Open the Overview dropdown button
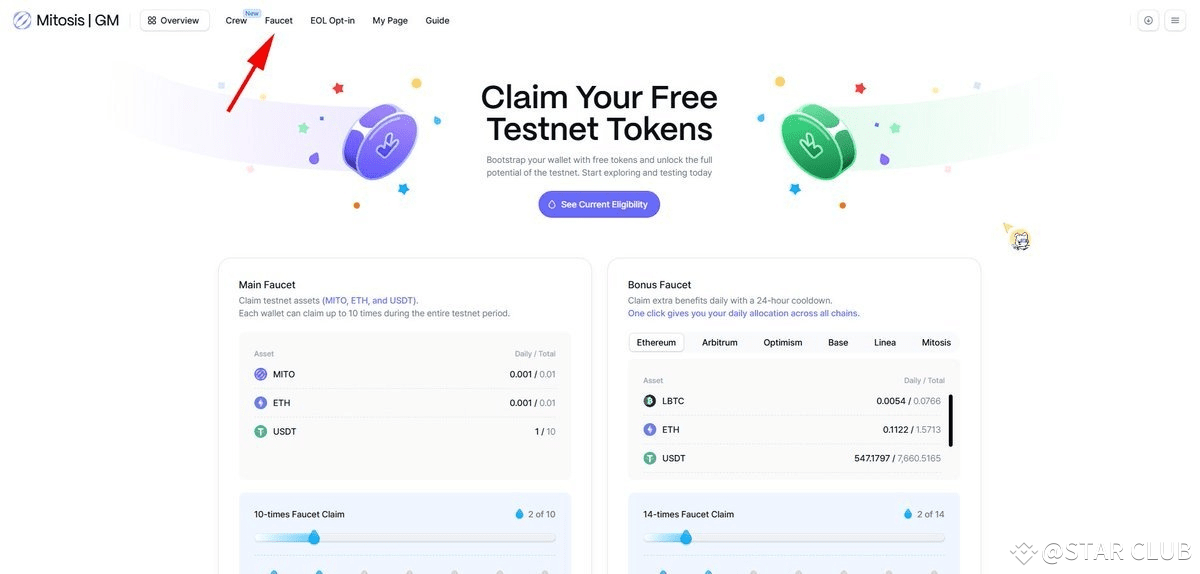1200x574 pixels. tap(175, 20)
